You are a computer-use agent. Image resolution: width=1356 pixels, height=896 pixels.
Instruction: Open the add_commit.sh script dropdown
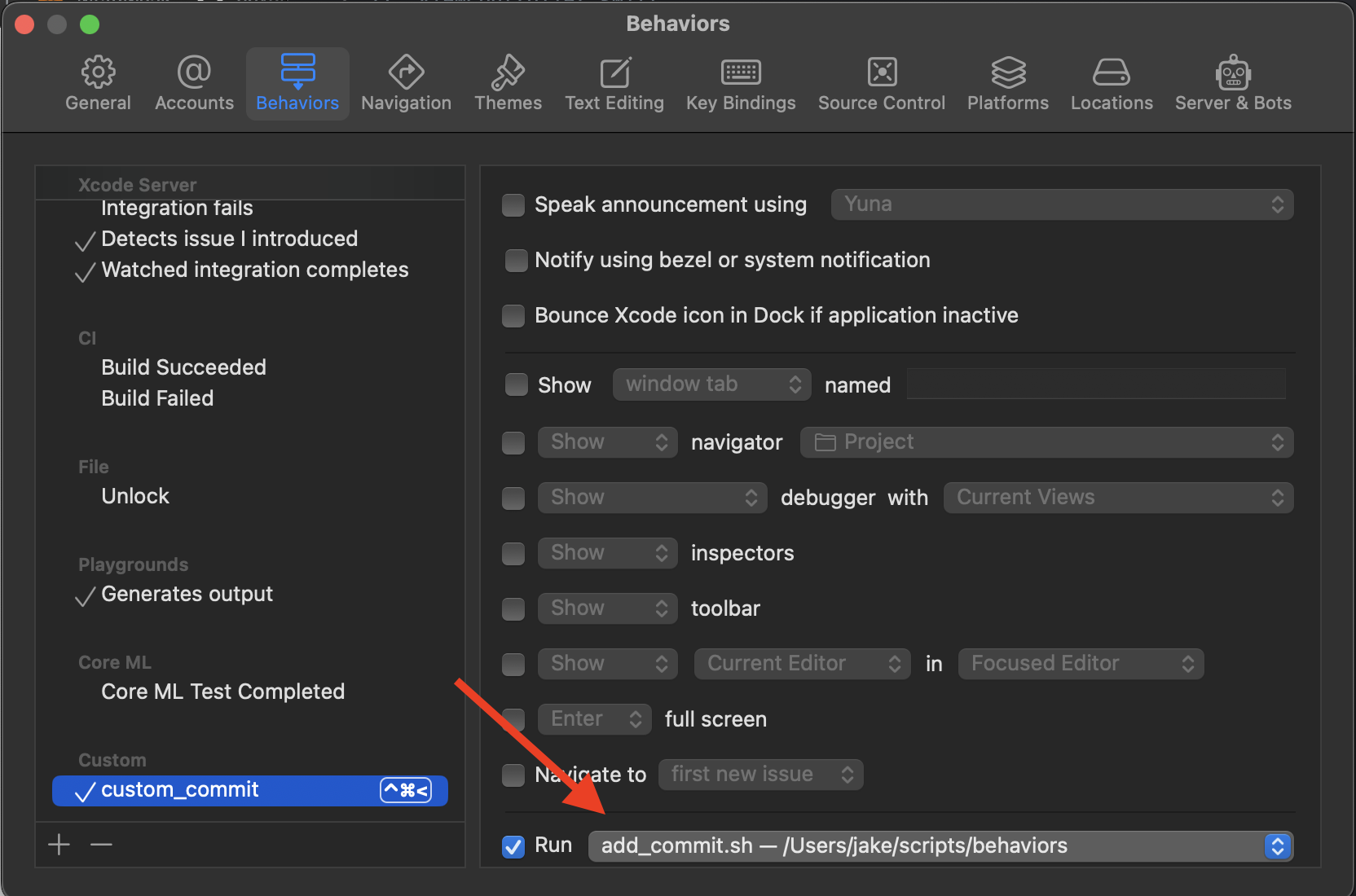(x=940, y=846)
